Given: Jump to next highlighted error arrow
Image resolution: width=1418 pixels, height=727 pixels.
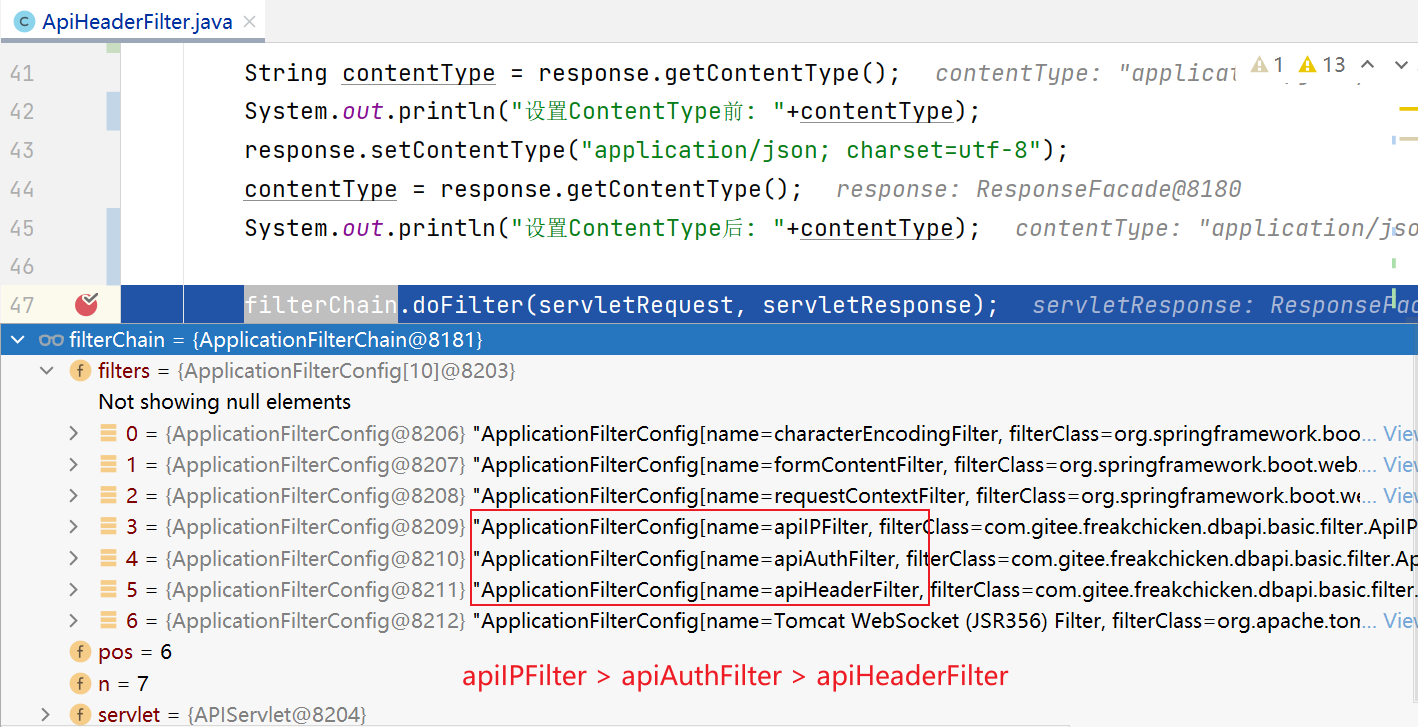Looking at the screenshot, I should point(1402,65).
